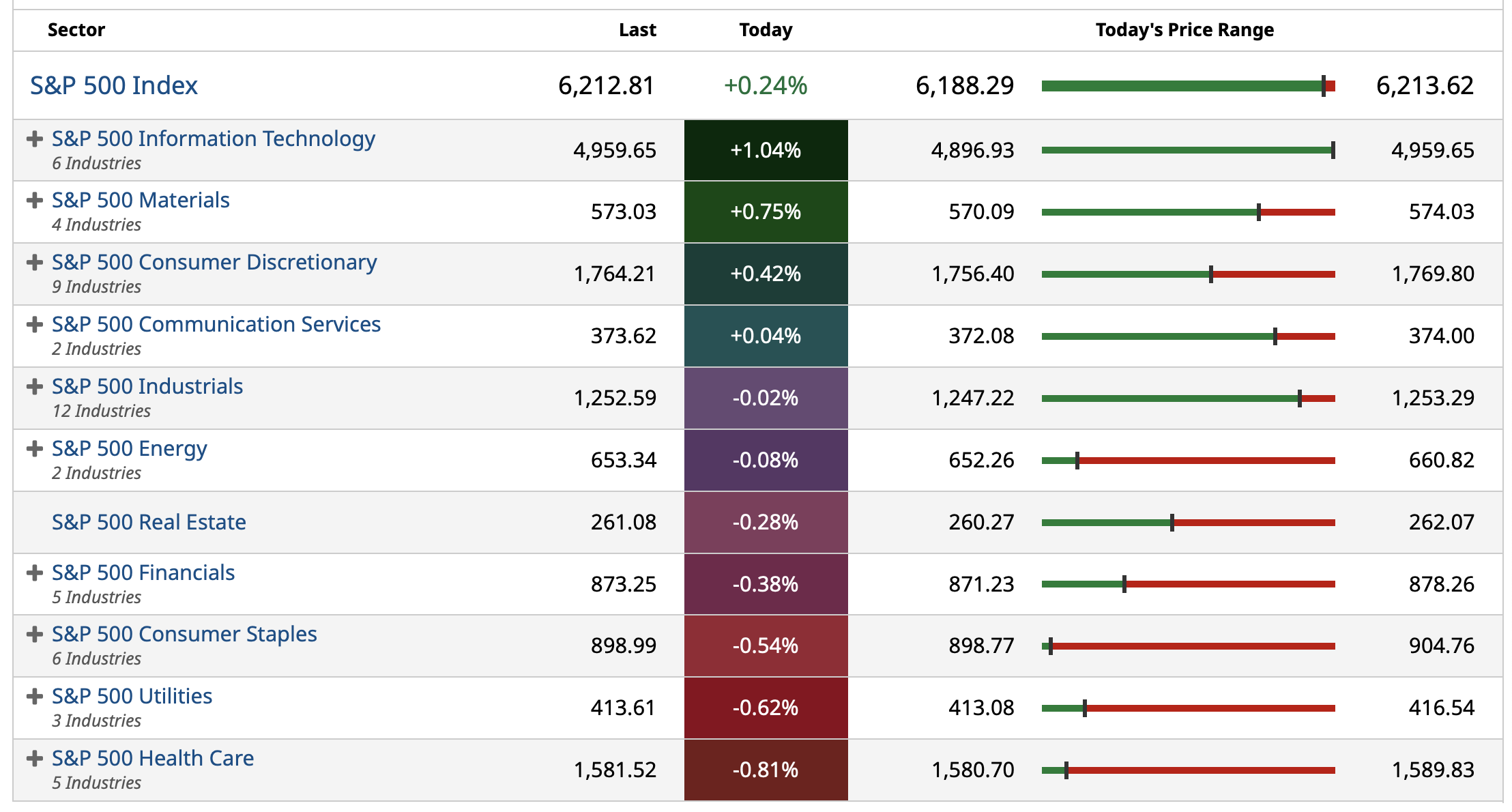Open the S&P 500 Real Estate link
Screen dimensions: 1512x812
(x=149, y=523)
